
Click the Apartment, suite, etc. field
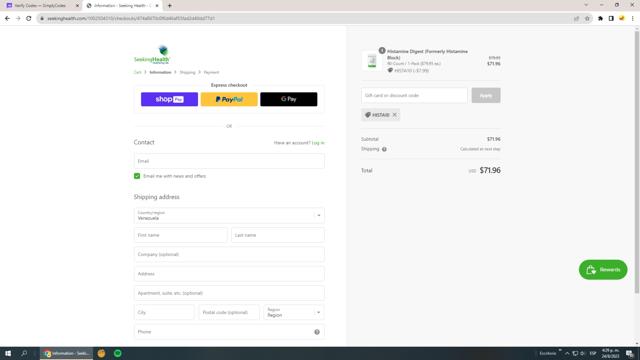(x=229, y=293)
